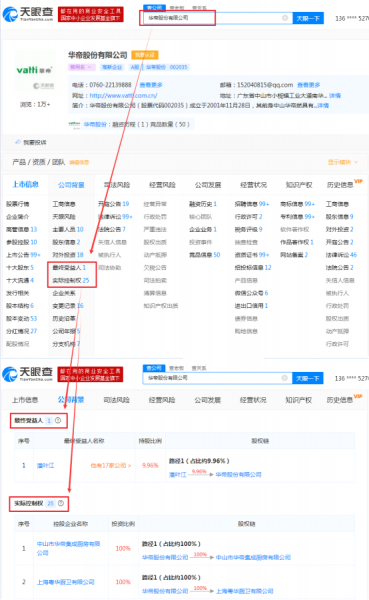Click the 最终受益人 1 menu entry
Screen dimensions: 369x600
tap(69, 267)
